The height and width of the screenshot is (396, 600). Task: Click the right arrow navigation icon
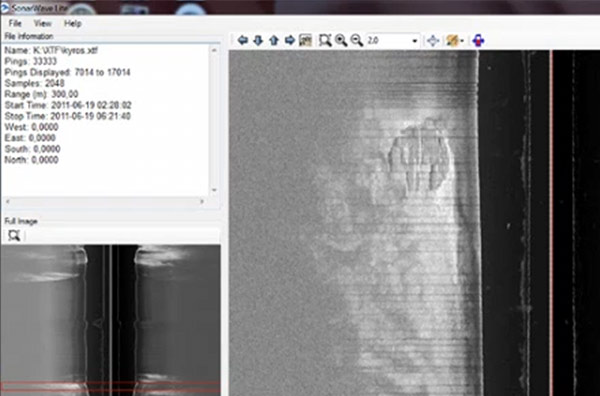[x=290, y=40]
